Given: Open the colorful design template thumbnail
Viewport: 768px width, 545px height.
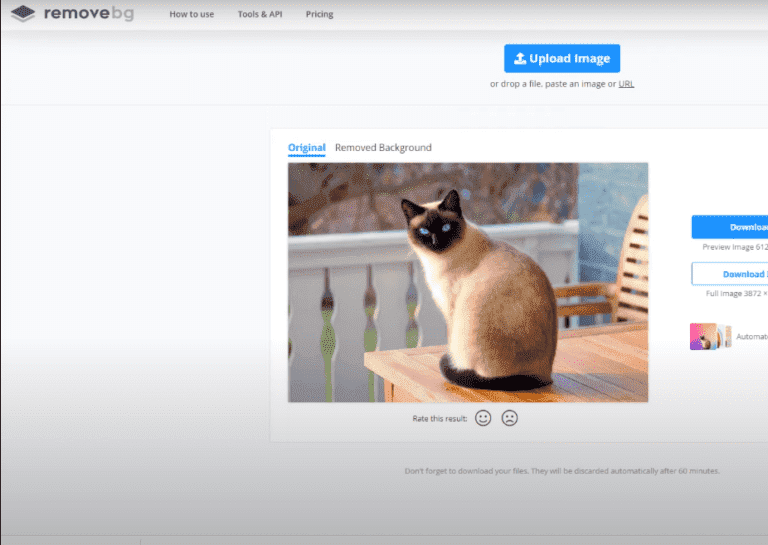Looking at the screenshot, I should coord(710,336).
